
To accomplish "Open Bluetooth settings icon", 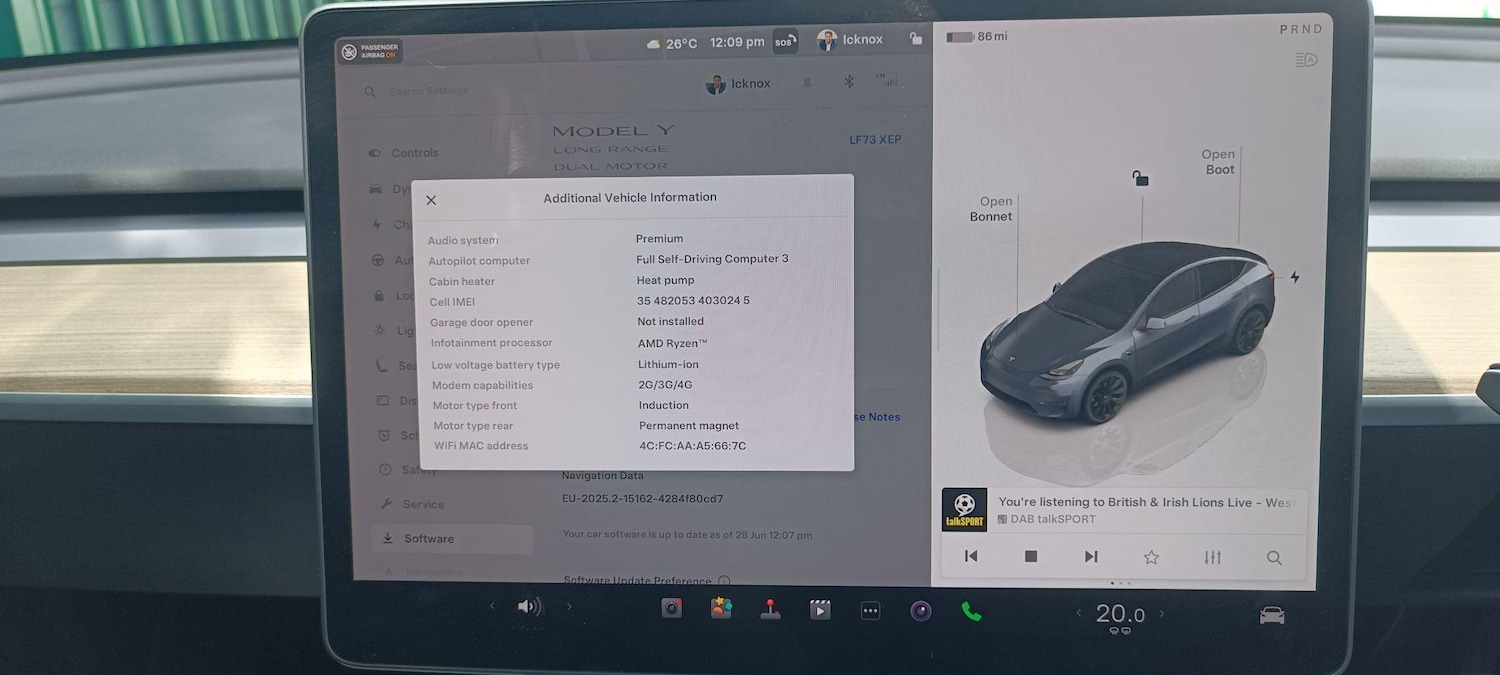I will click(x=849, y=81).
